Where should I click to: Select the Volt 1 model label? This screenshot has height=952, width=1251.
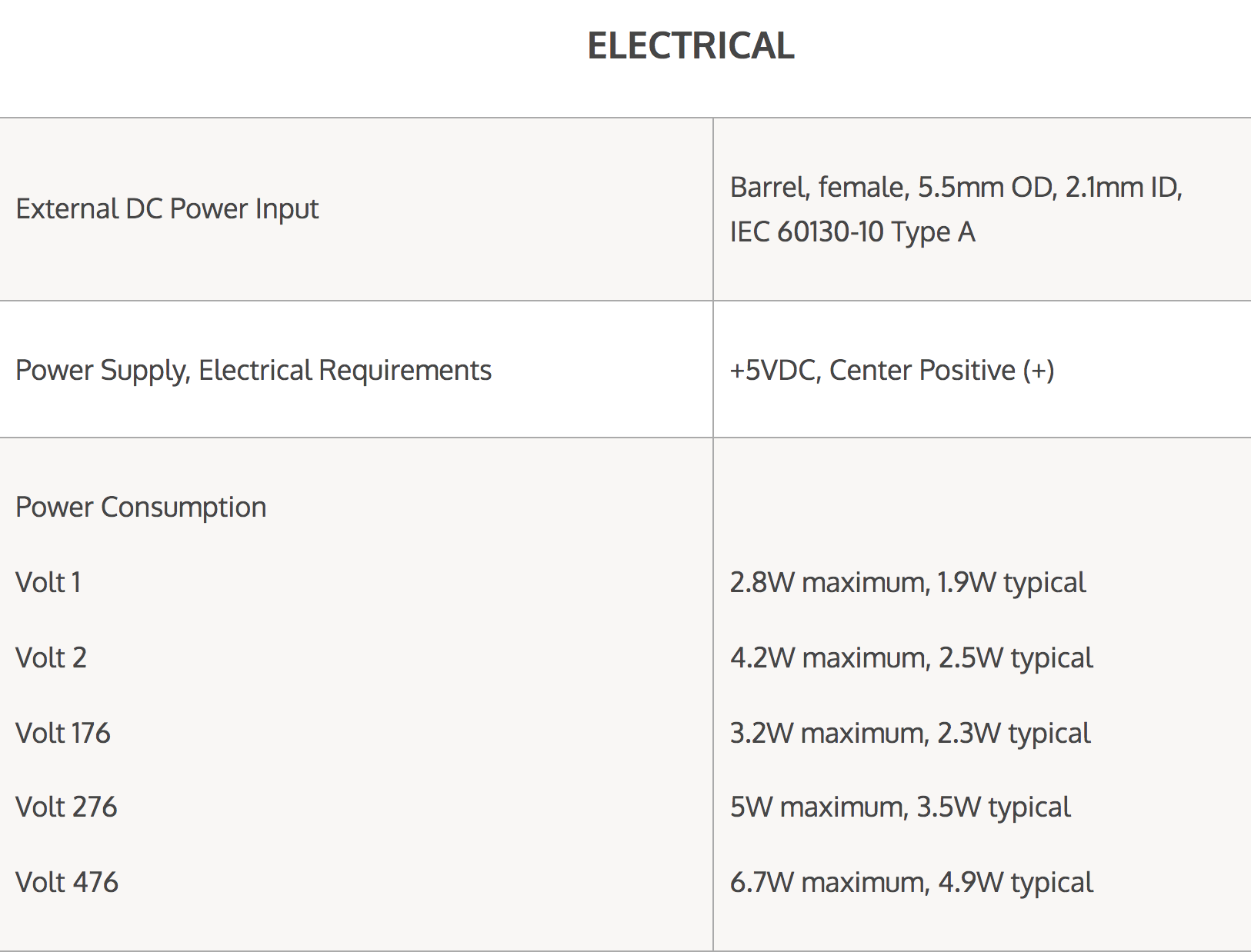48,582
